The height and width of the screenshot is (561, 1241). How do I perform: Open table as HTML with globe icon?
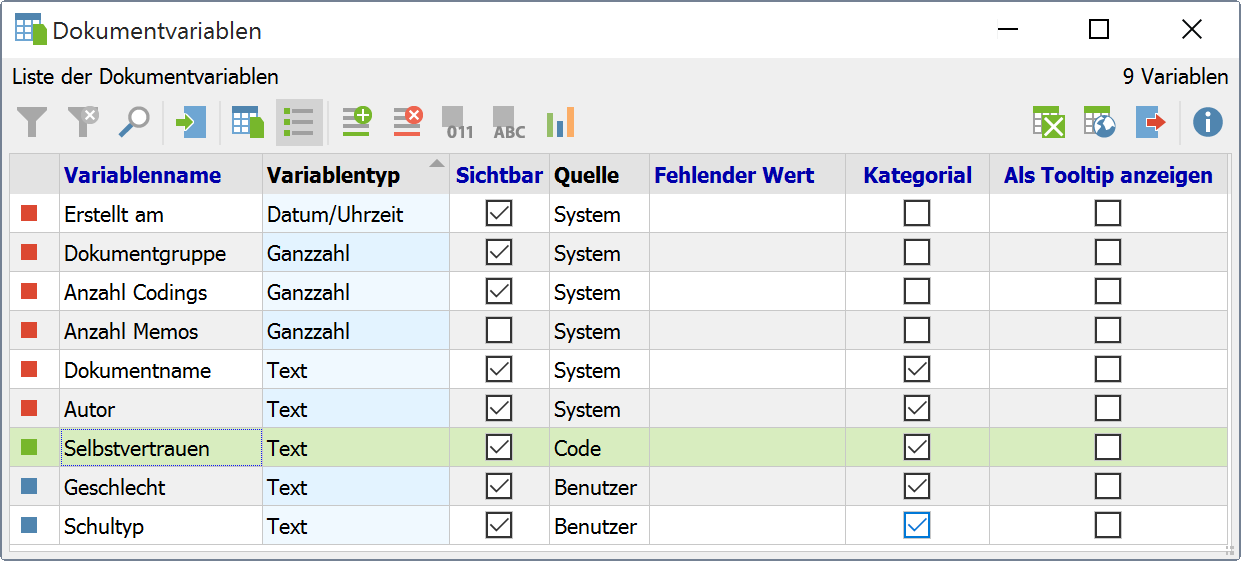(1099, 122)
